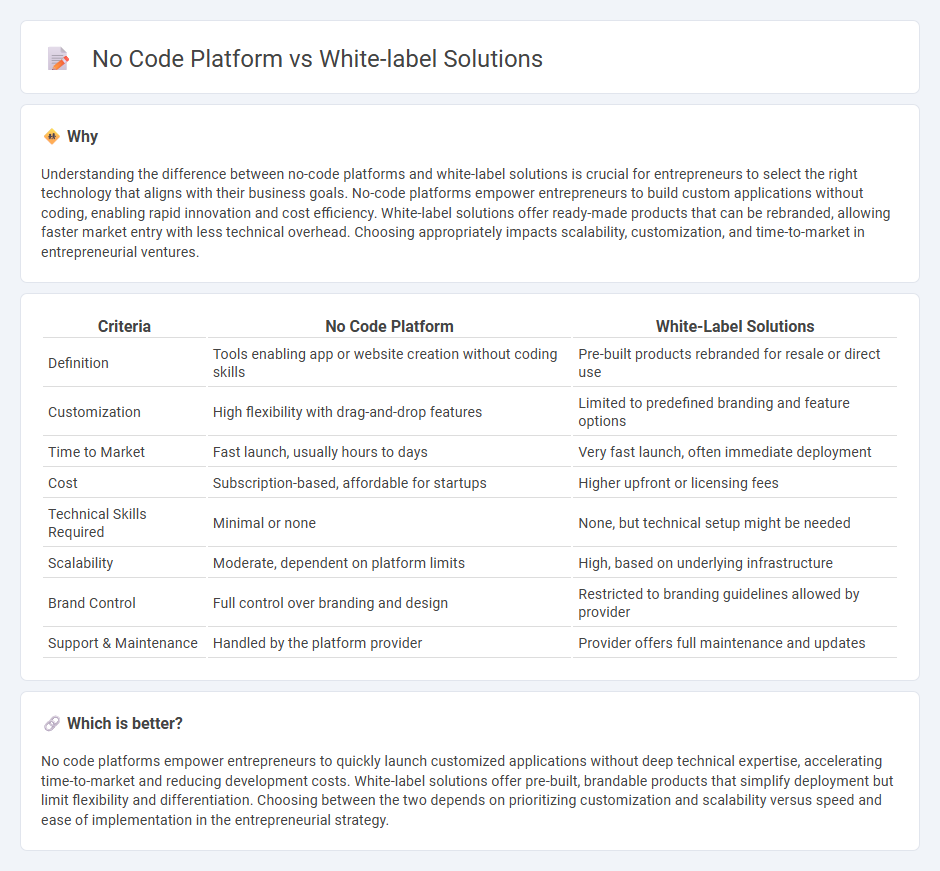This screenshot has height=871, width=940.
Task: Click cell 'Limited to predefined branding and feature options'
Action: [x=734, y=412]
